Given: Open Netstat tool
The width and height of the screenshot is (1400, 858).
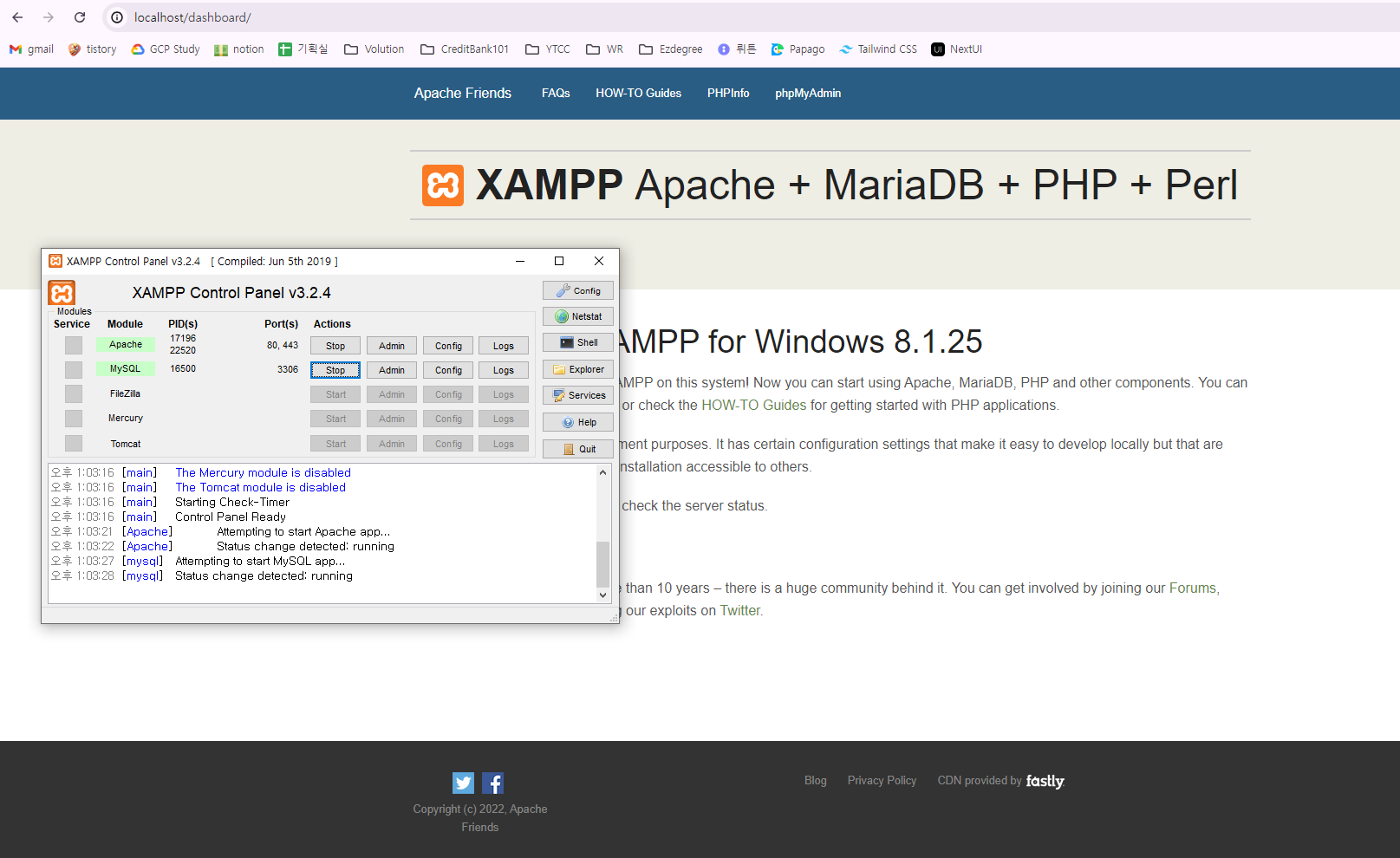Looking at the screenshot, I should click(578, 316).
